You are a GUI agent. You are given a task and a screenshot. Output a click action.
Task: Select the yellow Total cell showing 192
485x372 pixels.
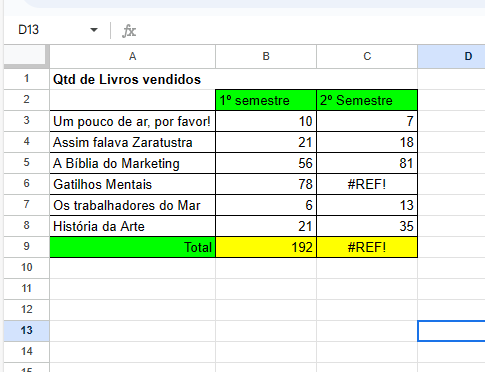tap(266, 247)
